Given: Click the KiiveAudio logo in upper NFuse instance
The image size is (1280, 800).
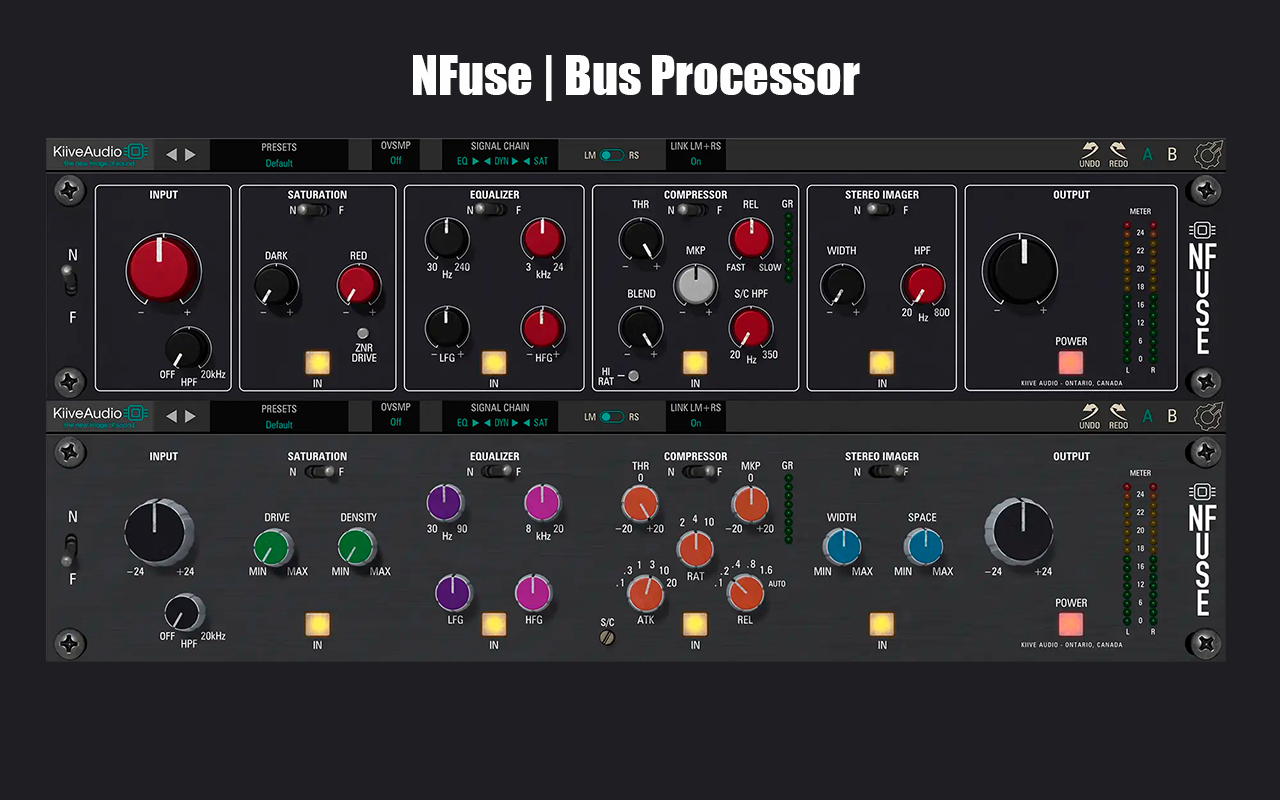Looking at the screenshot, I should point(101,153).
